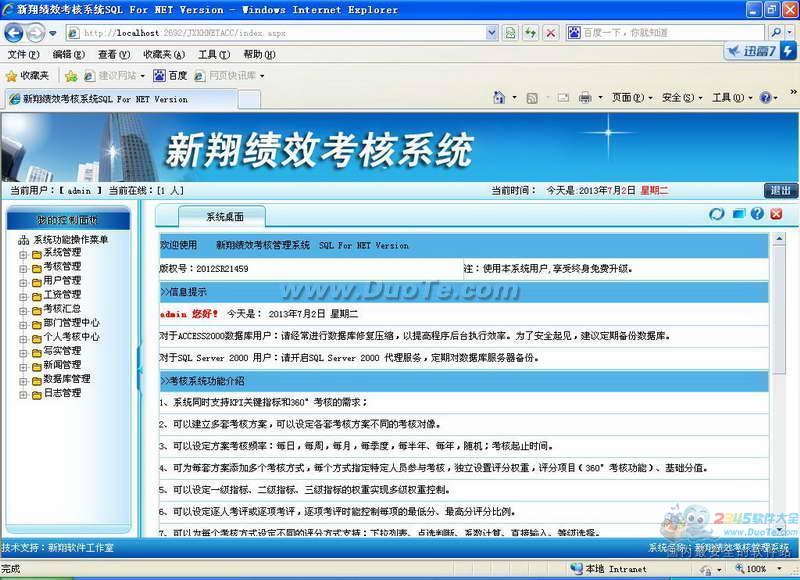Viewport: 800px width, 580px height.
Task: Expand the 考核管理 tree node
Action: tap(23, 268)
